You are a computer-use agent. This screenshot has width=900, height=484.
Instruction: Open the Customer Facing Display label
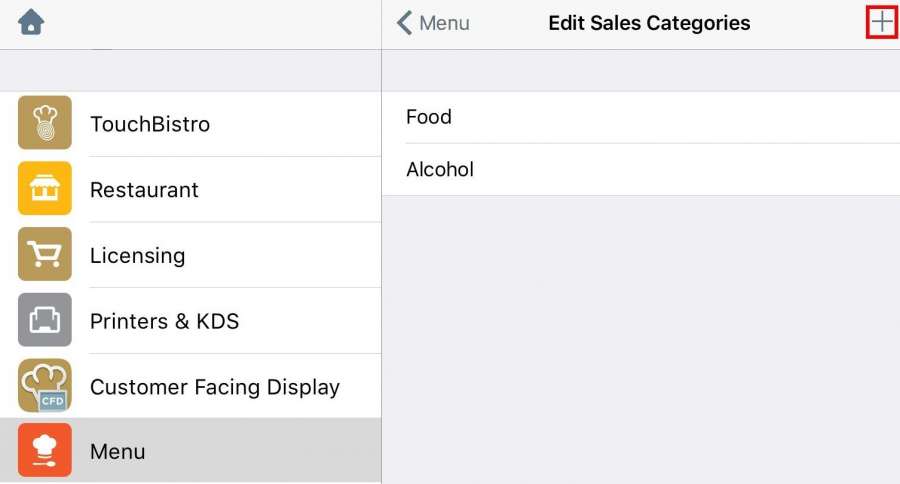pos(215,387)
